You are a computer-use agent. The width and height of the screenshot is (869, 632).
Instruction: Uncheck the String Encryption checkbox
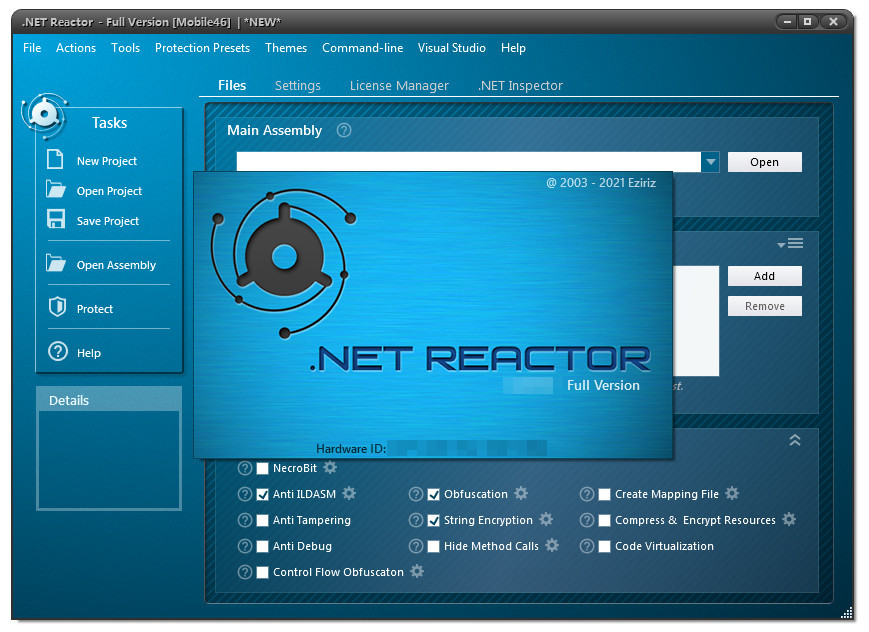pyautogui.click(x=433, y=521)
